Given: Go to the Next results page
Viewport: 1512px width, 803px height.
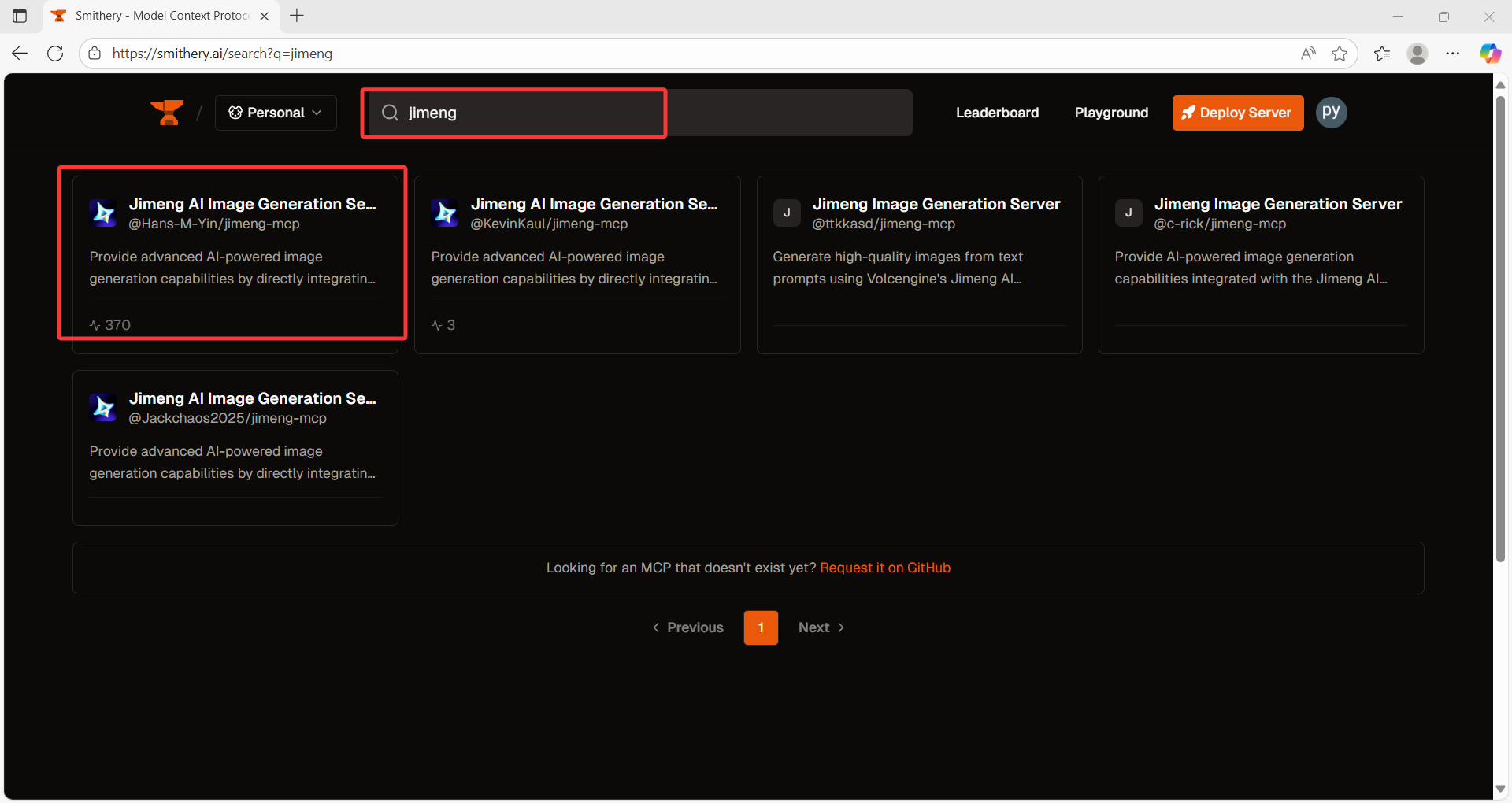Looking at the screenshot, I should tap(821, 627).
